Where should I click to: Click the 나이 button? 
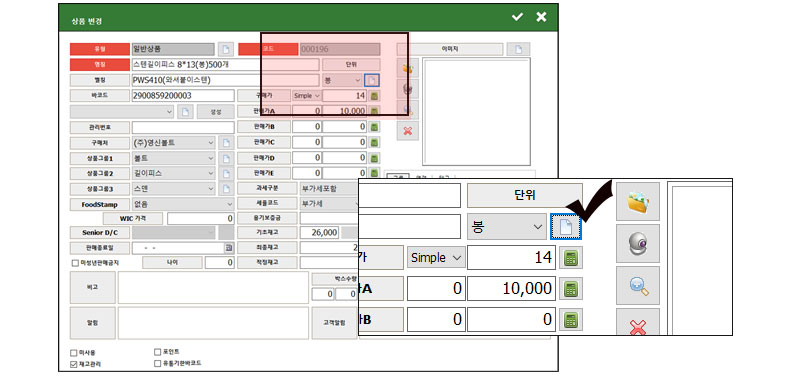point(172,263)
